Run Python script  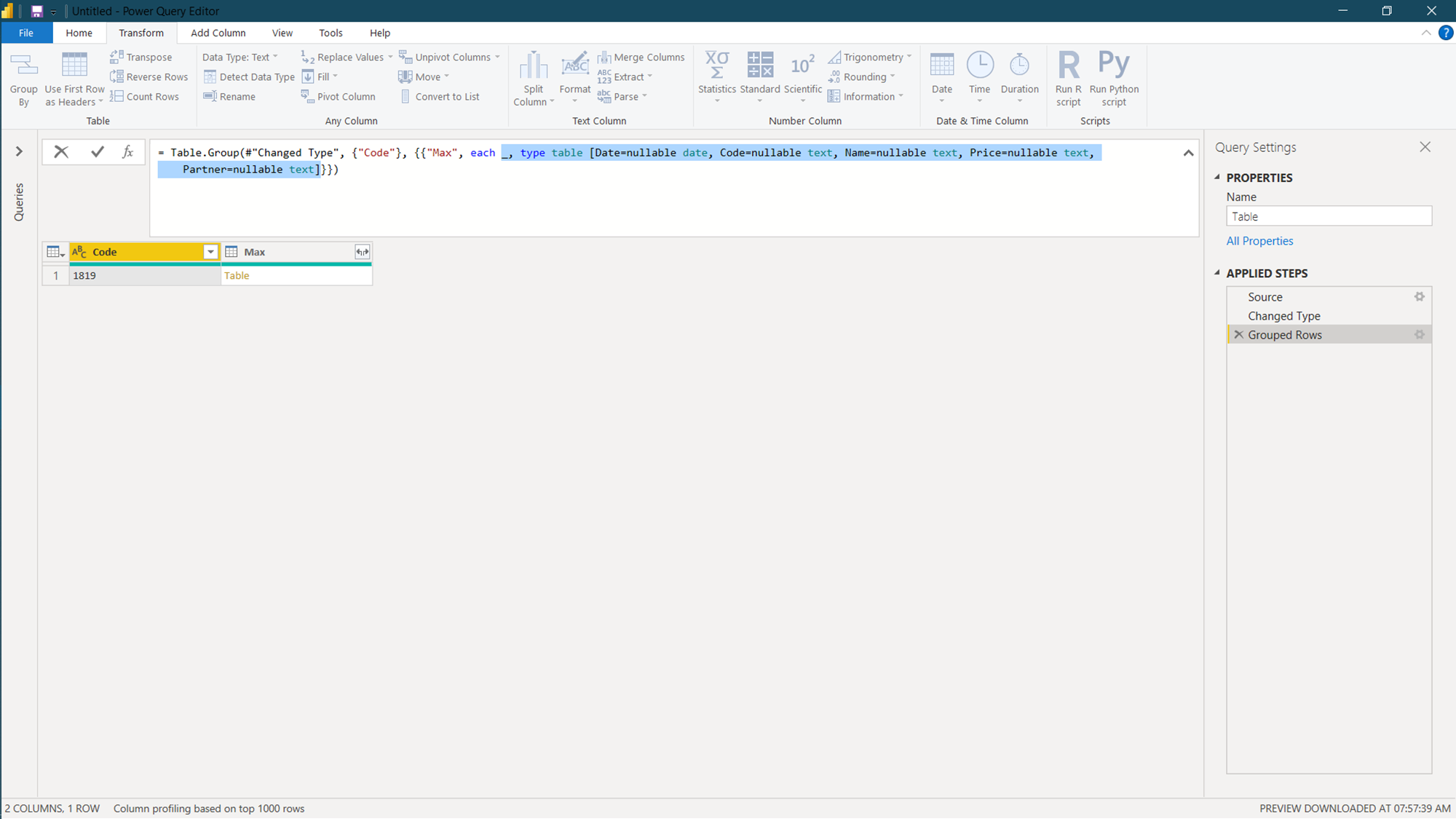pyautogui.click(x=1114, y=79)
